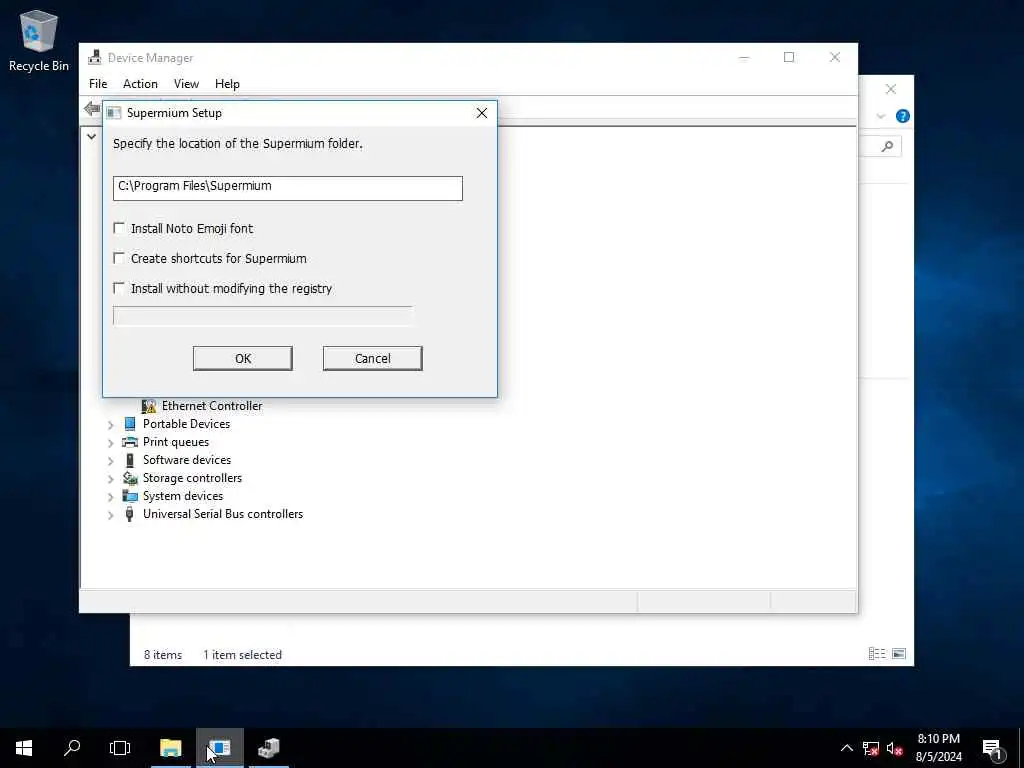Select Universal Serial Bus controllers label
The height and width of the screenshot is (768, 1024).
(223, 514)
